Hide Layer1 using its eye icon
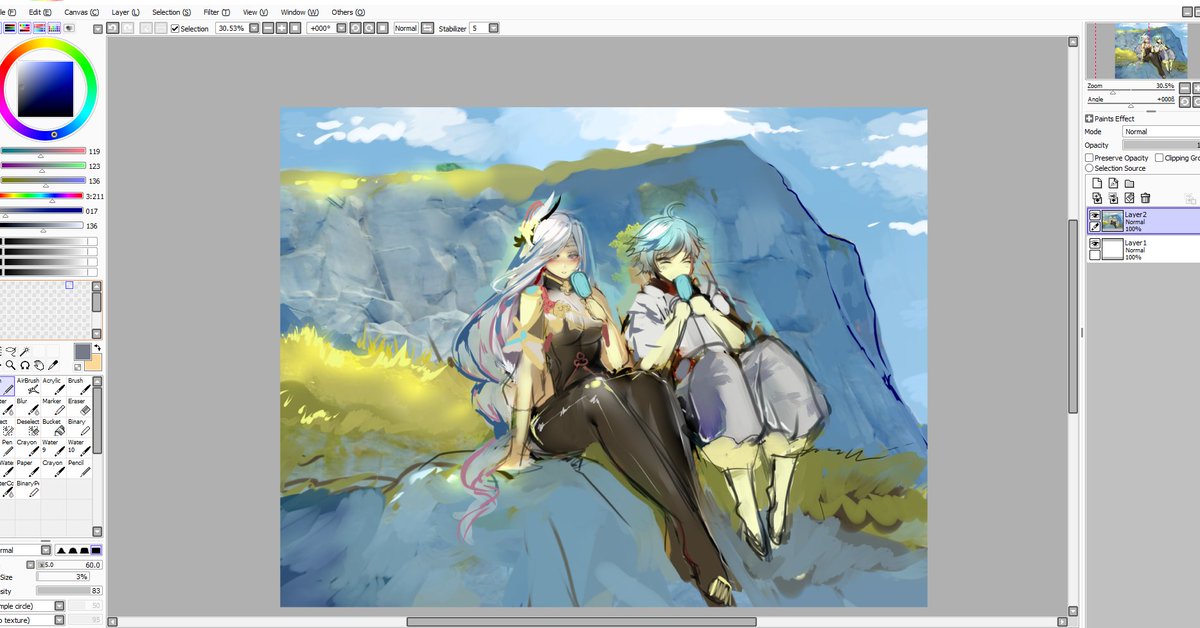 click(1095, 244)
